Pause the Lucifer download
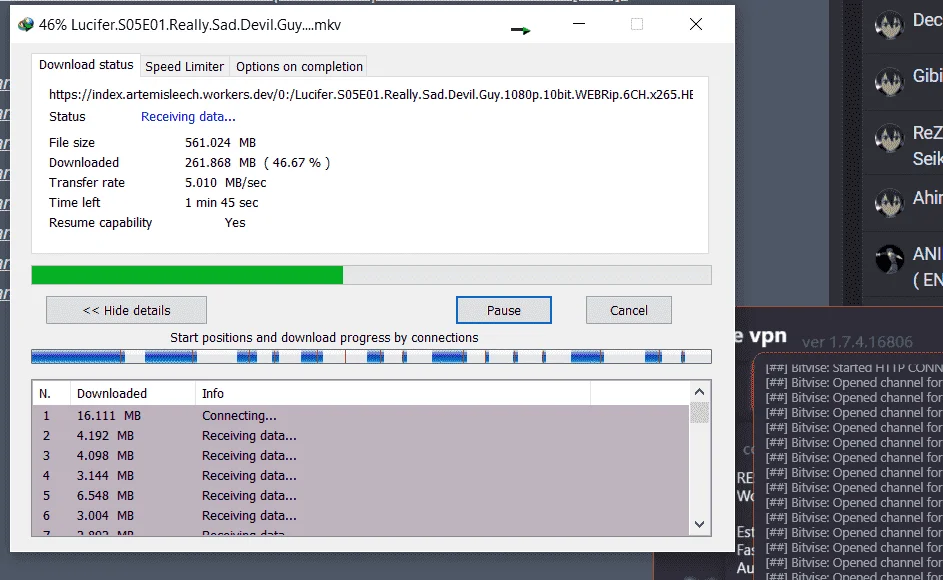The image size is (943, 580). (503, 310)
